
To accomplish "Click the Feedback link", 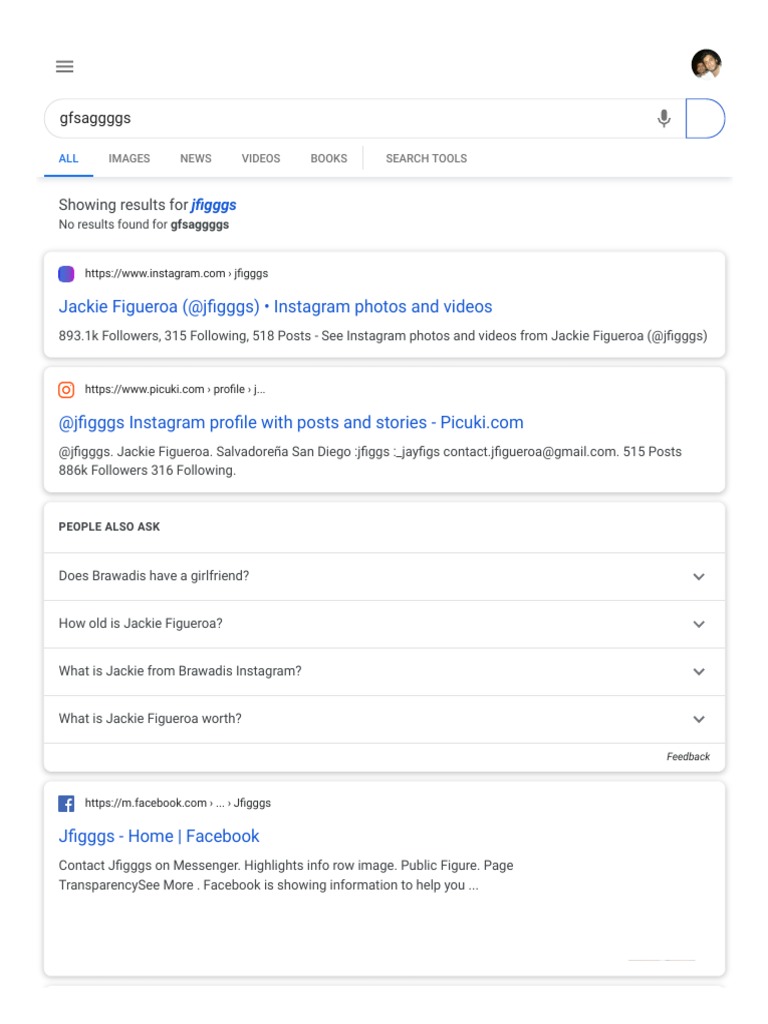I will (688, 757).
